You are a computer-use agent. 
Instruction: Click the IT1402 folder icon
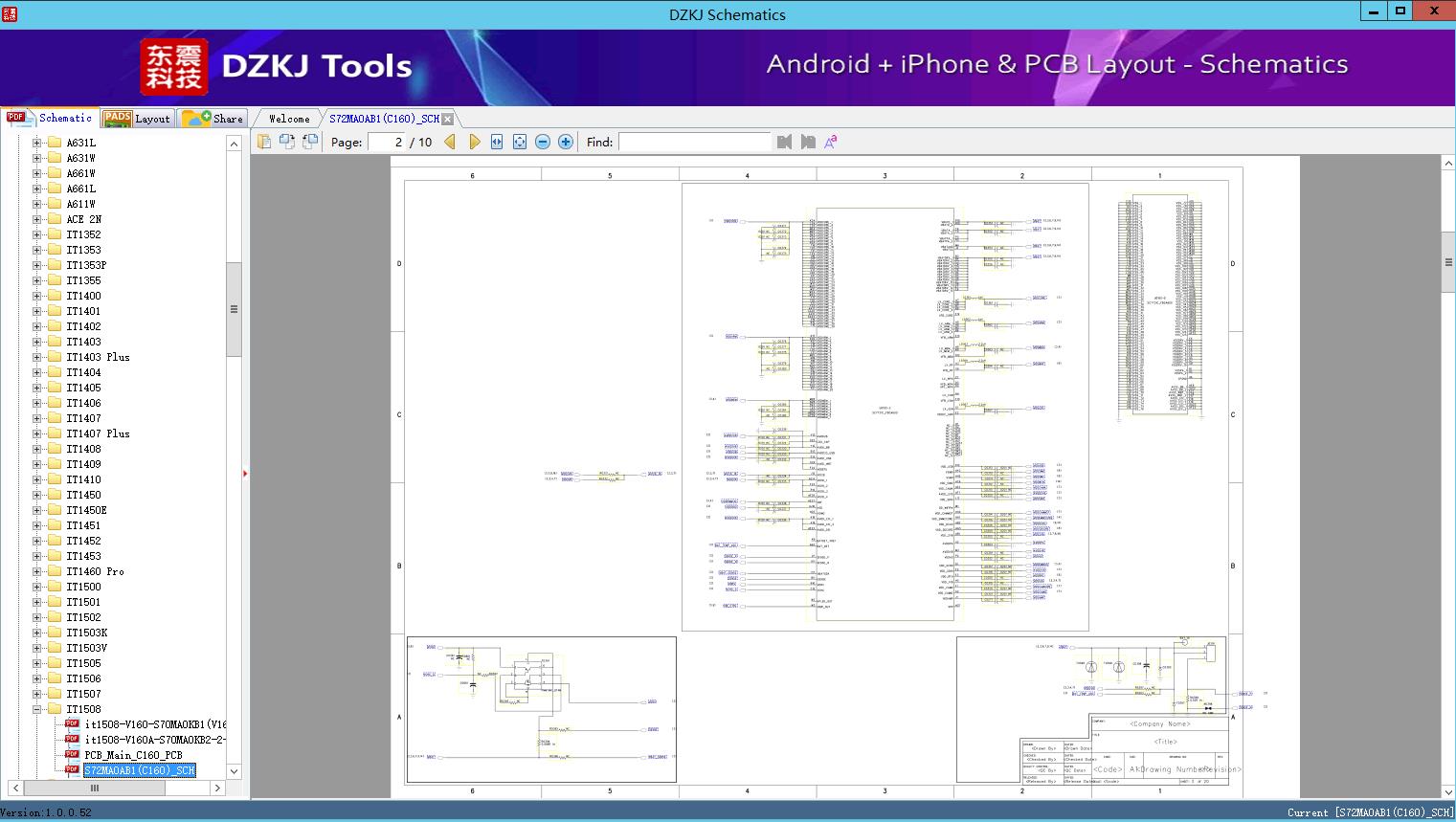pyautogui.click(x=55, y=326)
